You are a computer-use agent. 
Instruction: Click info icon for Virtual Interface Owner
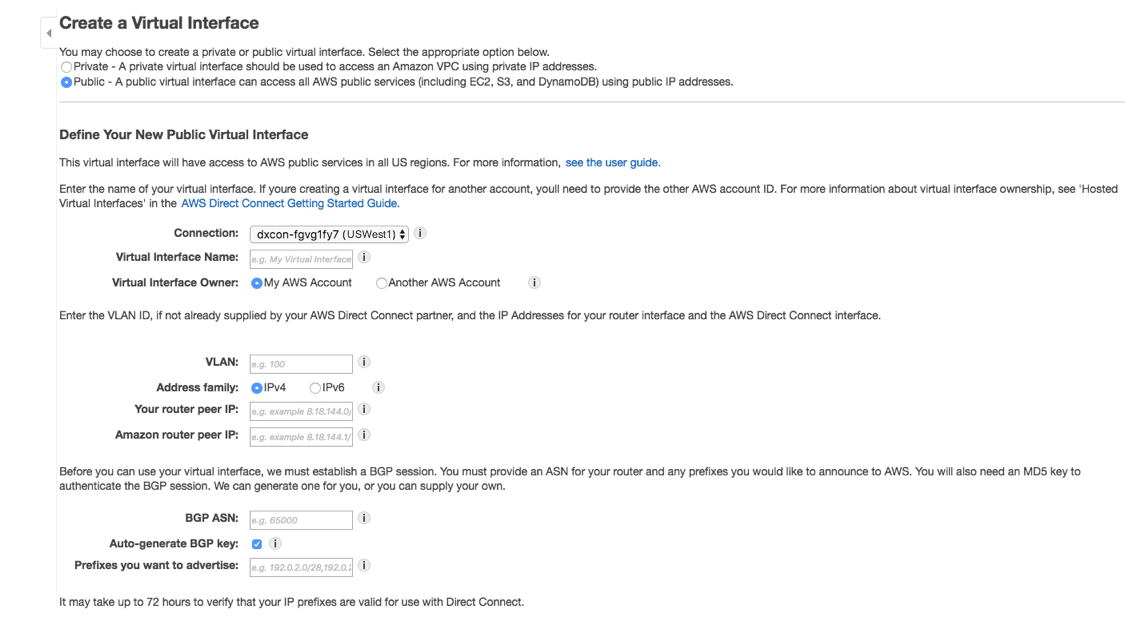click(x=535, y=283)
